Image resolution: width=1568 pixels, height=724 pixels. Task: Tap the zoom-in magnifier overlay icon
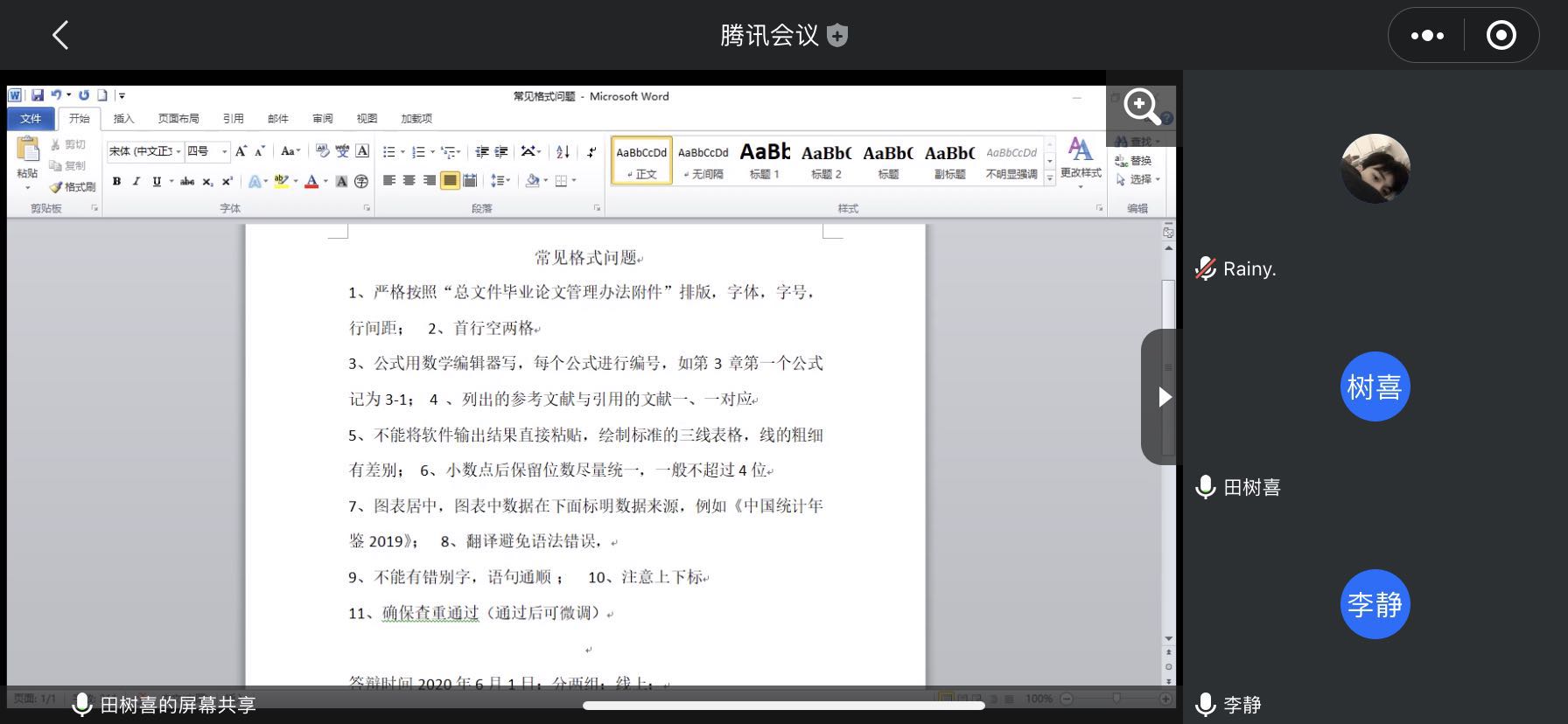[x=1141, y=107]
